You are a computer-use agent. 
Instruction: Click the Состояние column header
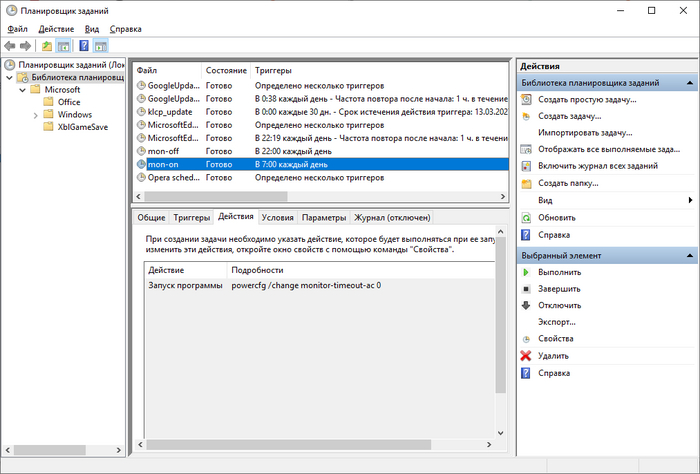pyautogui.click(x=226, y=71)
